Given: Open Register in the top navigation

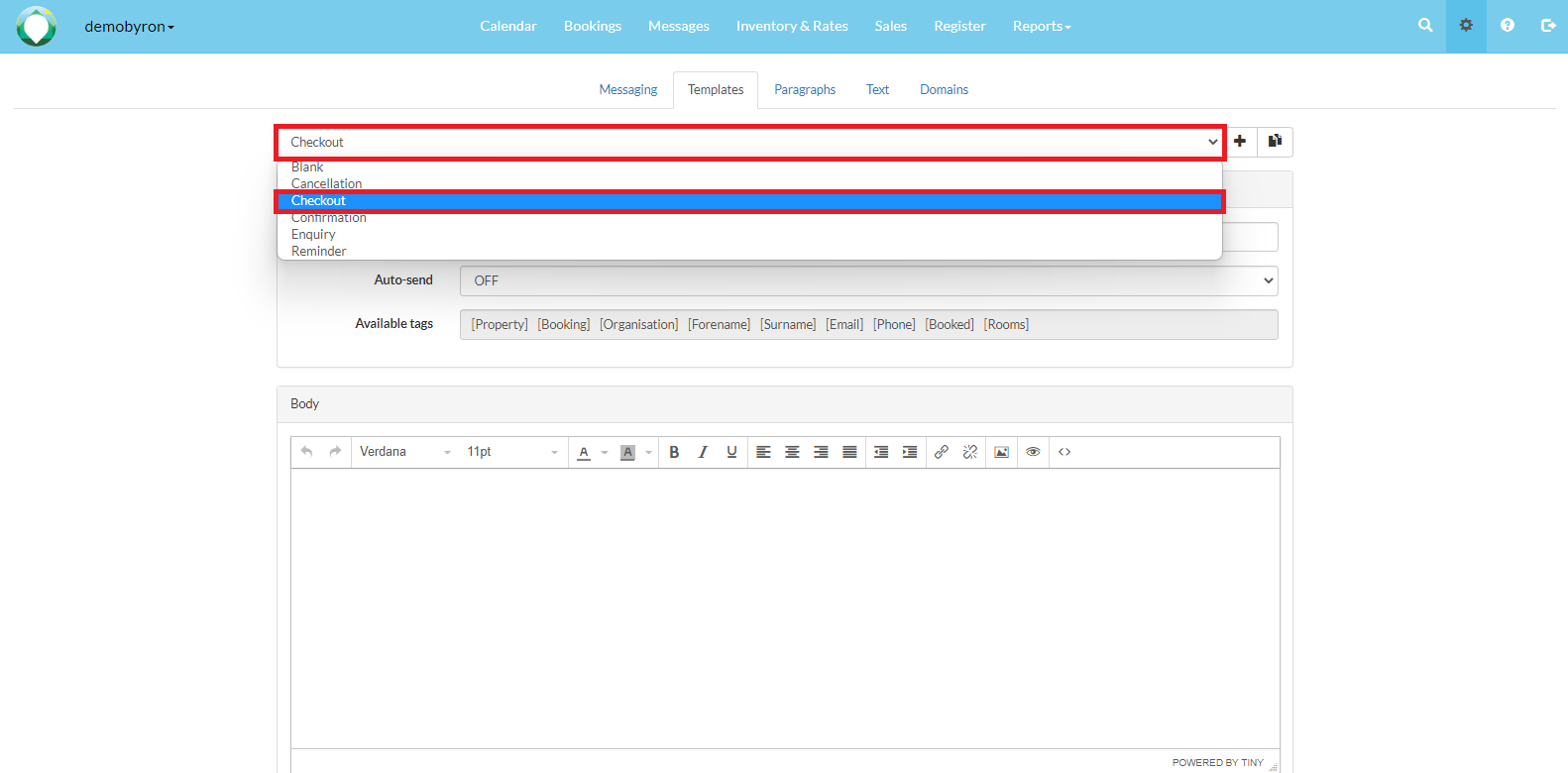Looking at the screenshot, I should [x=959, y=26].
